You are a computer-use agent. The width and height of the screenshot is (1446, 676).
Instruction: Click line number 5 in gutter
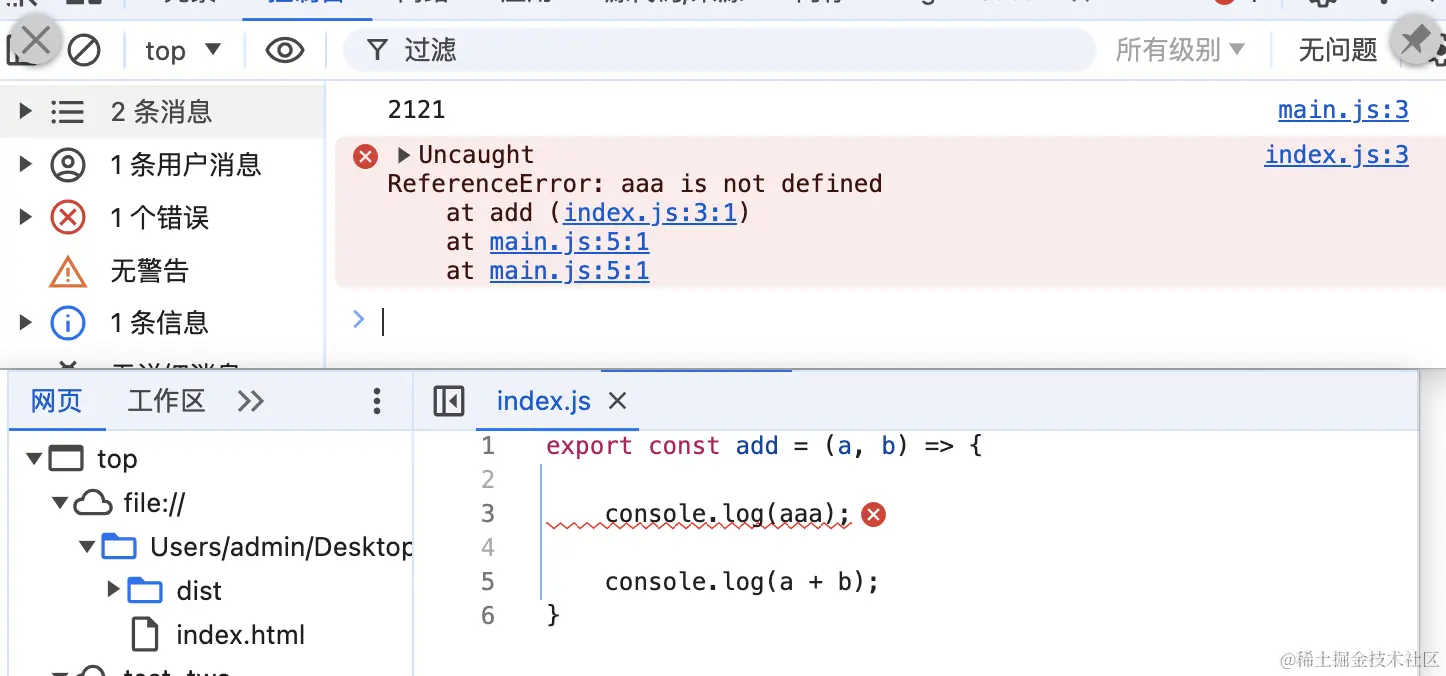487,581
